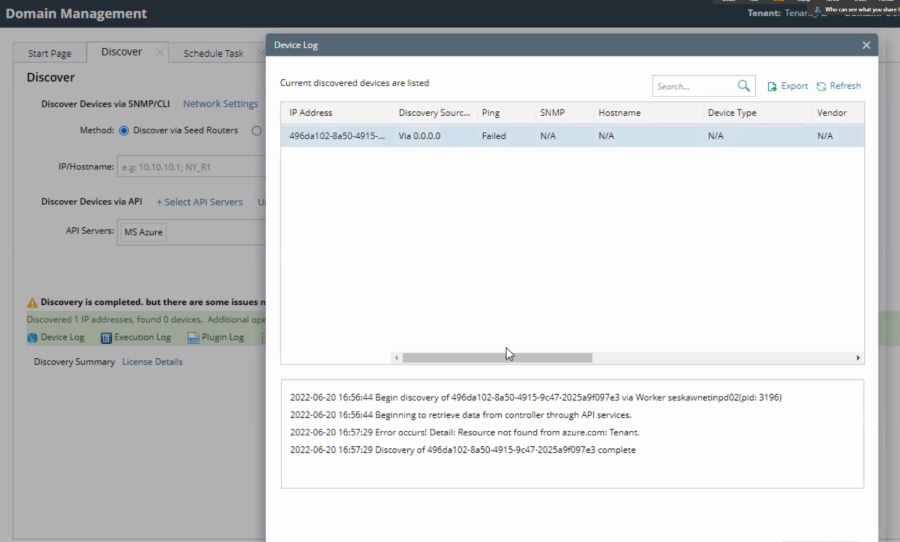
Task: Open the Execution Log icon
Action: pyautogui.click(x=106, y=338)
